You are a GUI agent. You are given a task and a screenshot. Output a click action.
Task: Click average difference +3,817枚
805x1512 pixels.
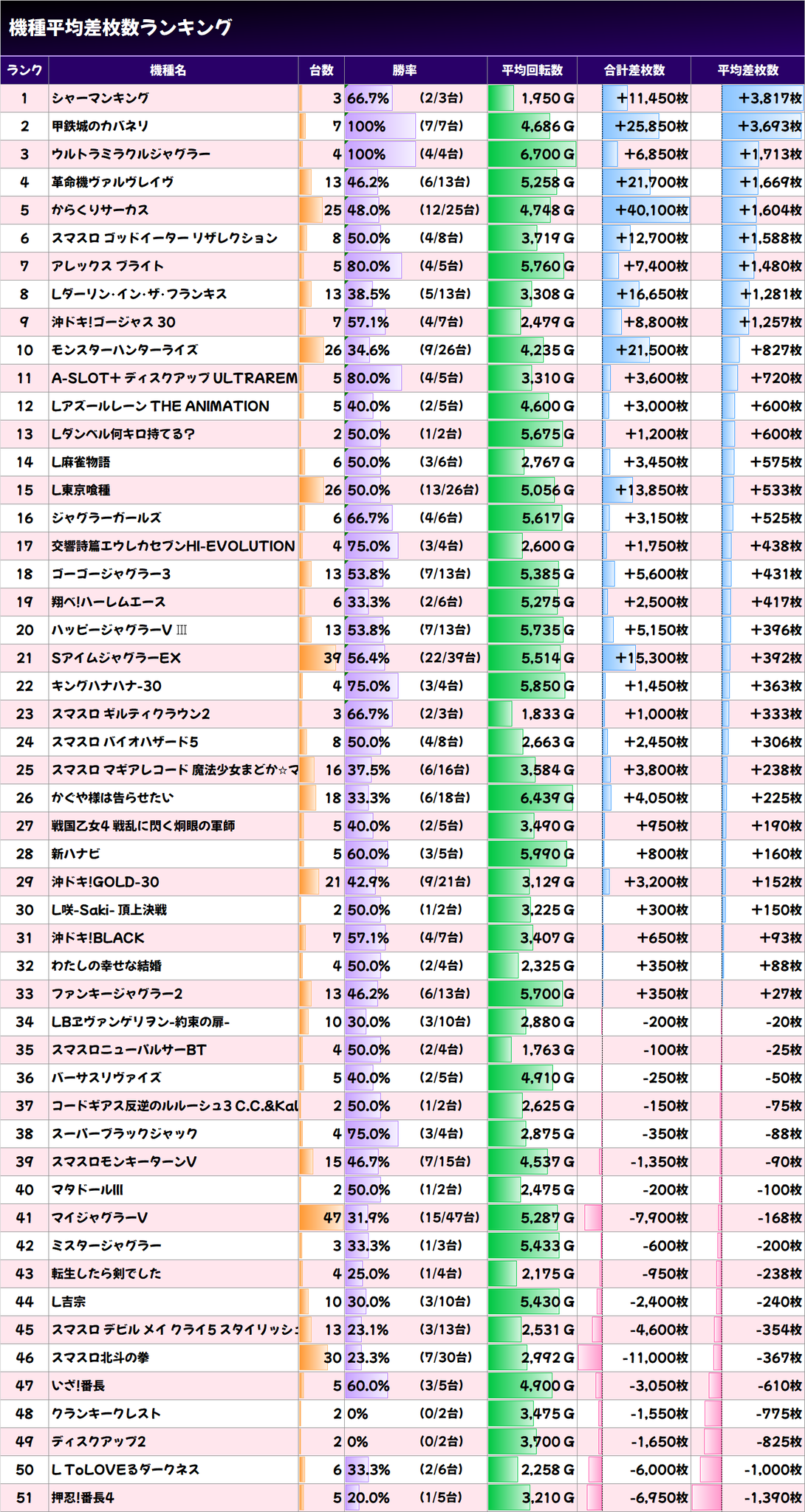pyautogui.click(x=770, y=98)
